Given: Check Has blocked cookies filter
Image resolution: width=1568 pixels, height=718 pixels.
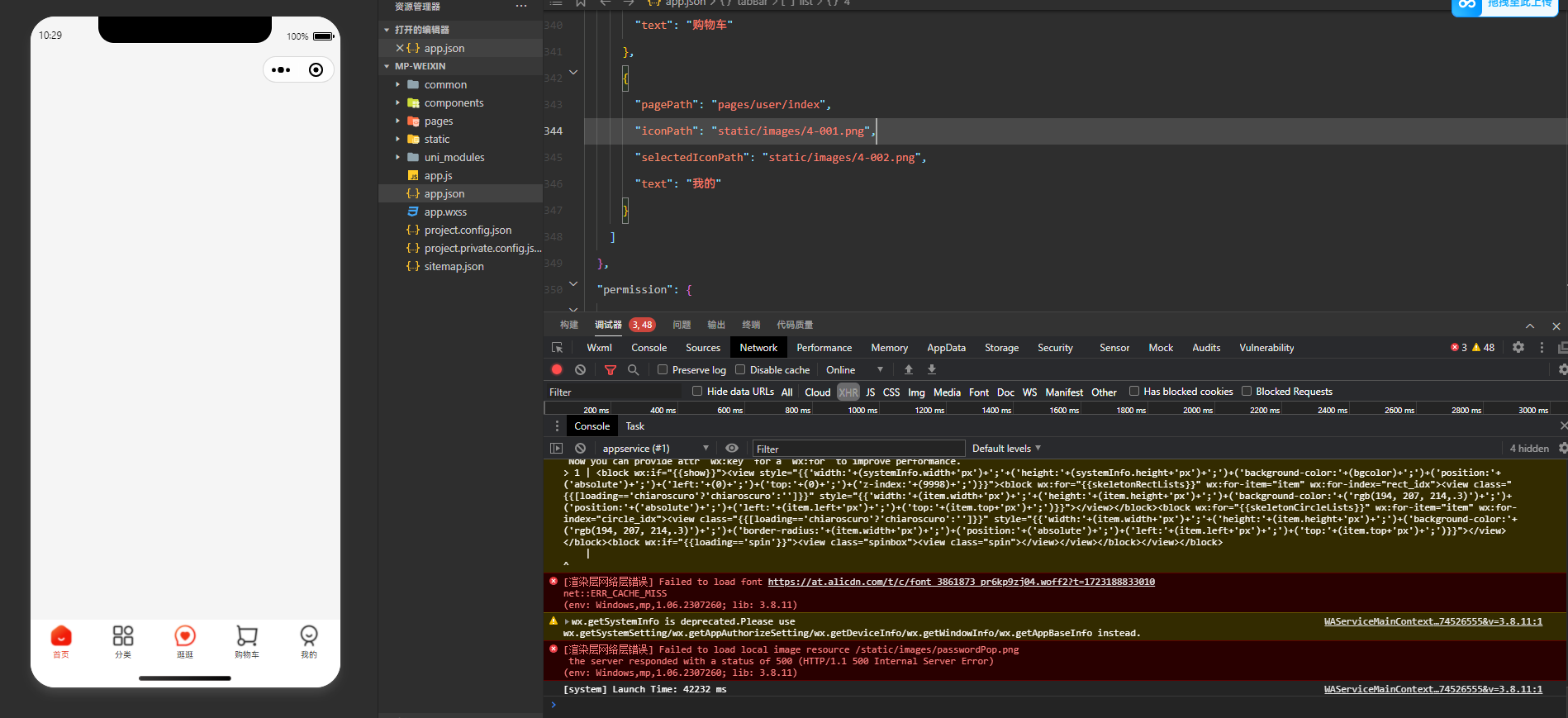Looking at the screenshot, I should (x=1134, y=392).
